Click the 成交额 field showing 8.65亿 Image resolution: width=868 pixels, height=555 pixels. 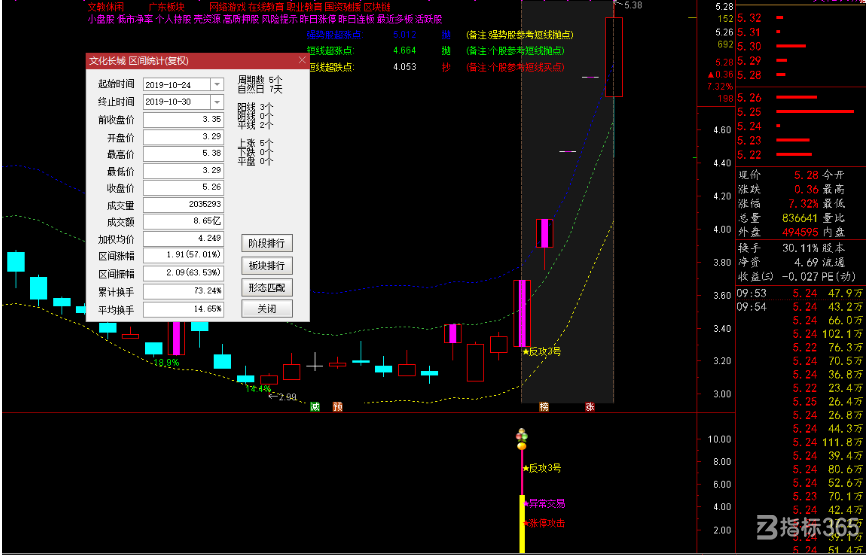tap(183, 221)
